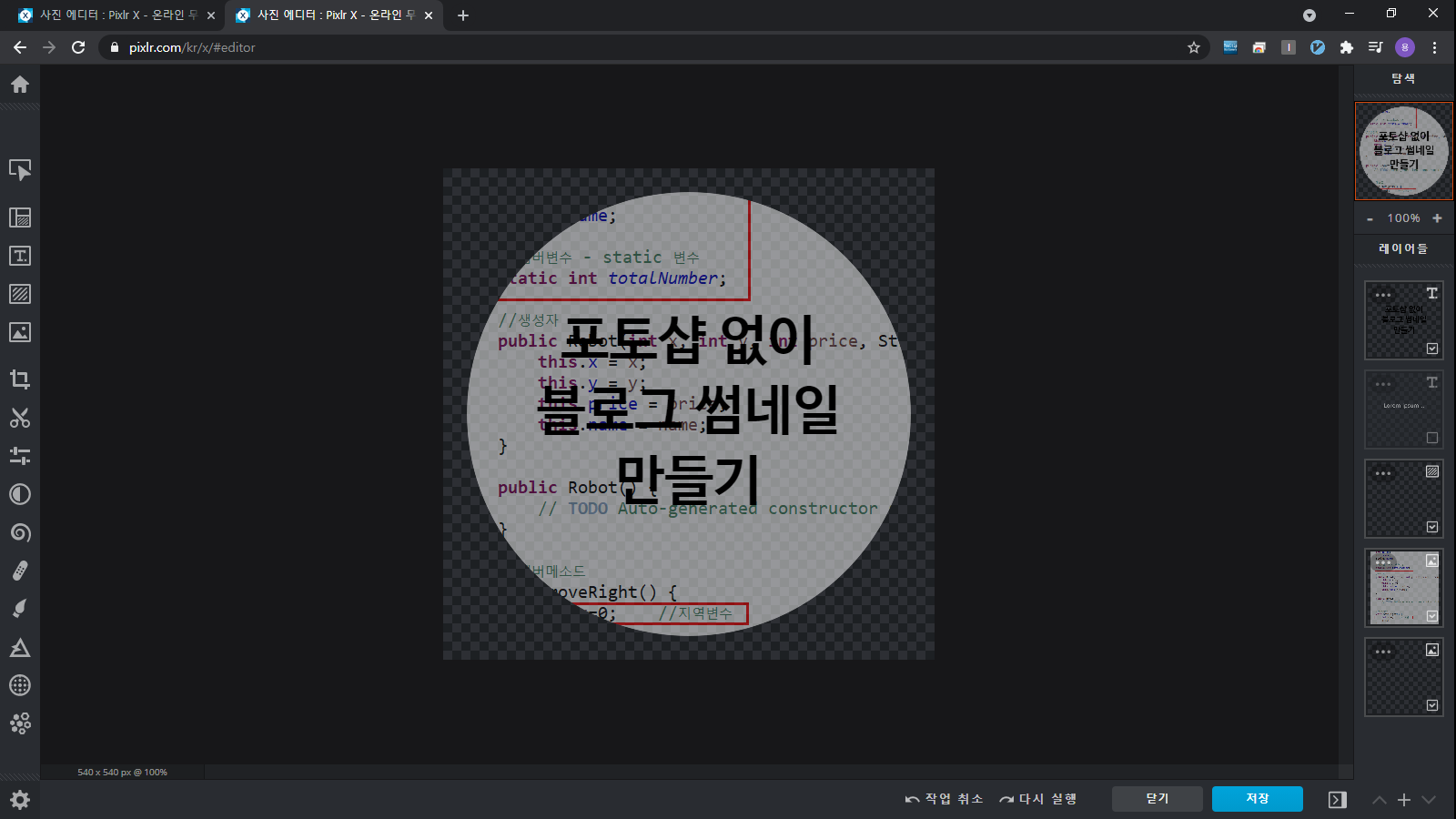This screenshot has height=819, width=1456.
Task: Select the Korean title text layer thumbnail
Action: pyautogui.click(x=1404, y=320)
